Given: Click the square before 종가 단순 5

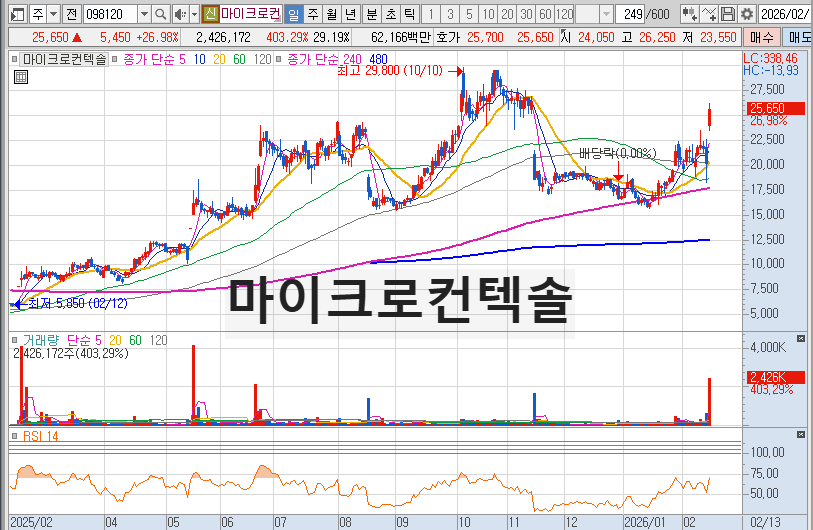Looking at the screenshot, I should tap(115, 60).
